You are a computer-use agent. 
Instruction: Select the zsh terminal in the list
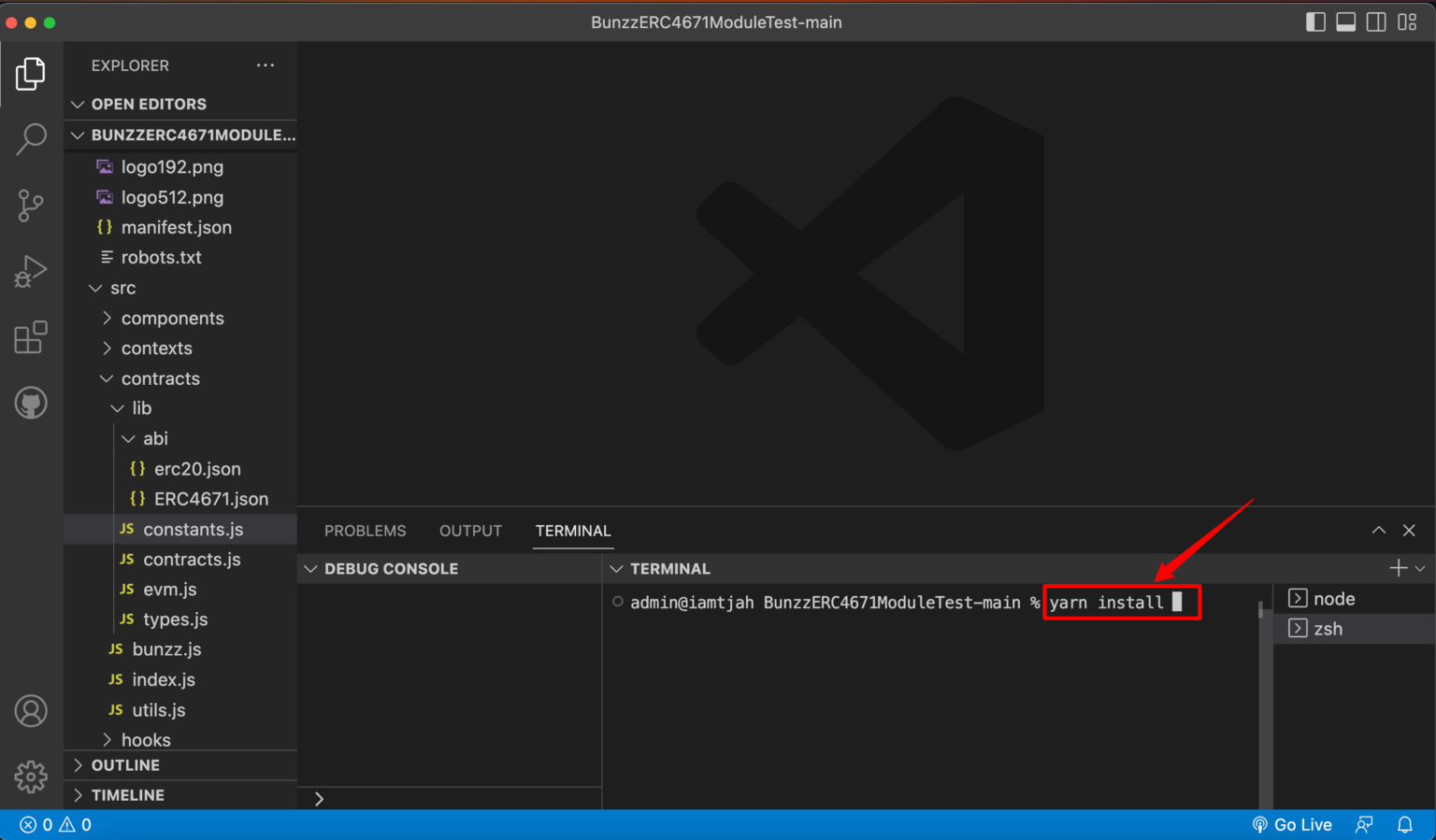[1328, 628]
